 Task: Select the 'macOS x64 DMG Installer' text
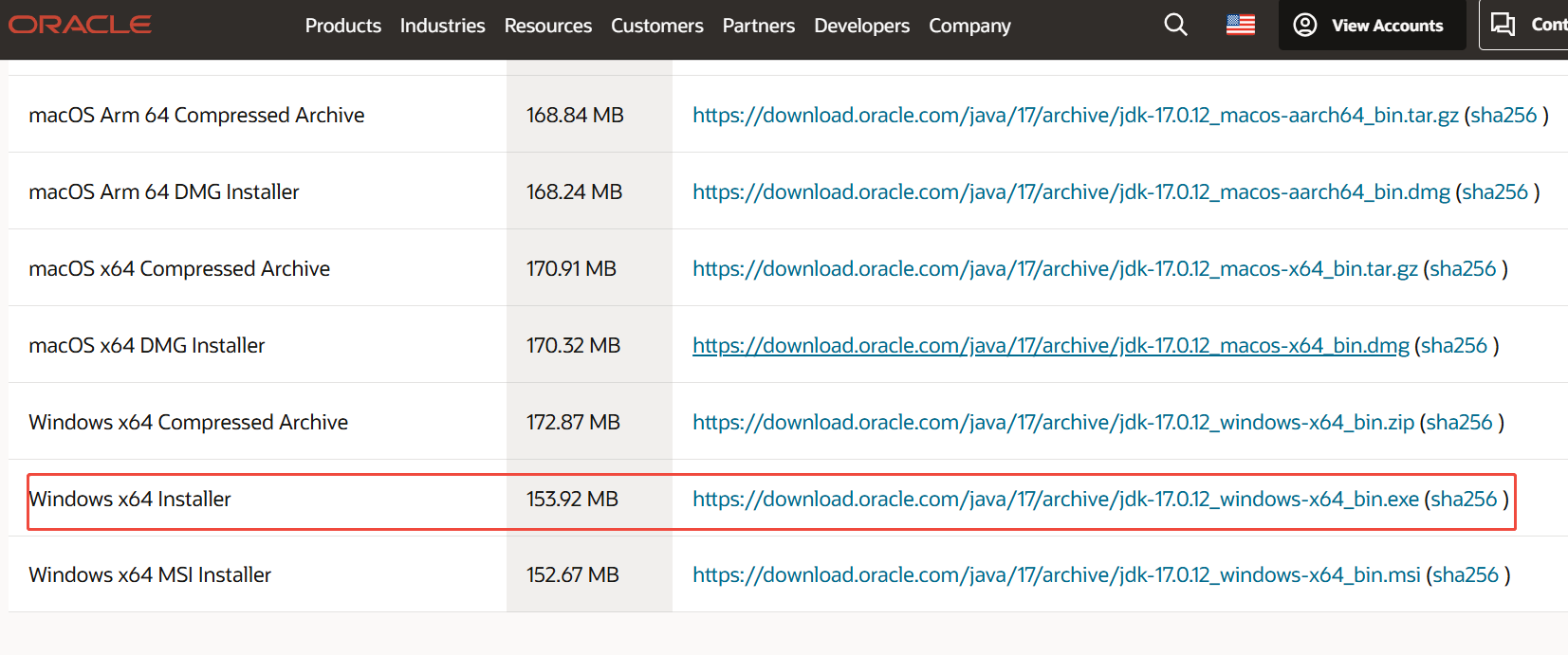pyautogui.click(x=147, y=345)
